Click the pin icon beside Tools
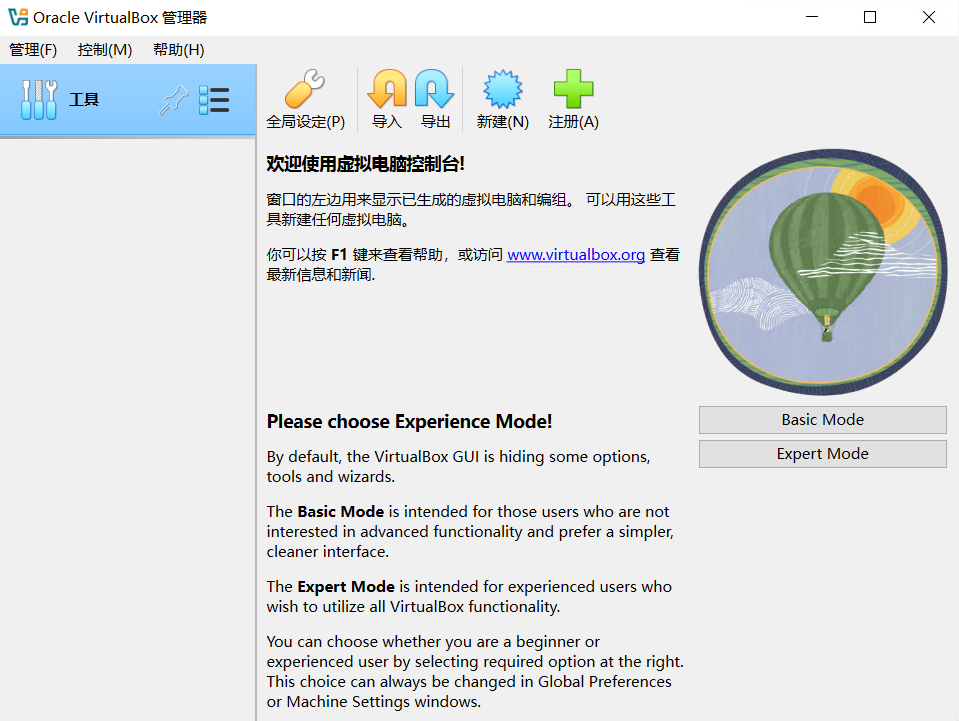 click(x=174, y=100)
